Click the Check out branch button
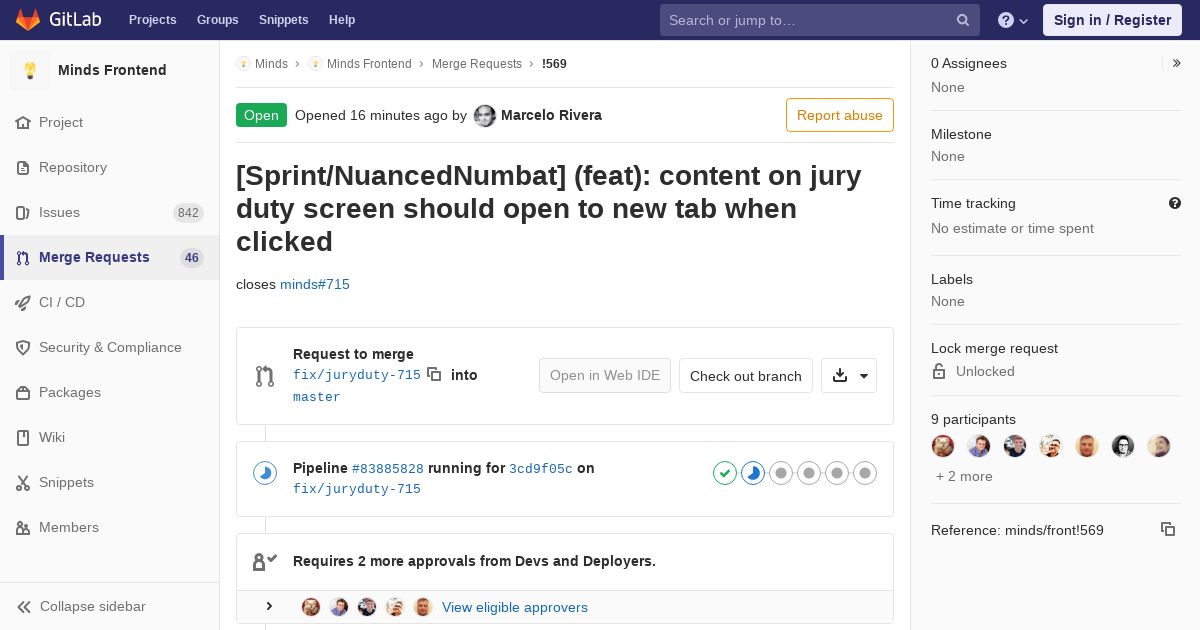Viewport: 1200px width, 630px height. point(746,376)
